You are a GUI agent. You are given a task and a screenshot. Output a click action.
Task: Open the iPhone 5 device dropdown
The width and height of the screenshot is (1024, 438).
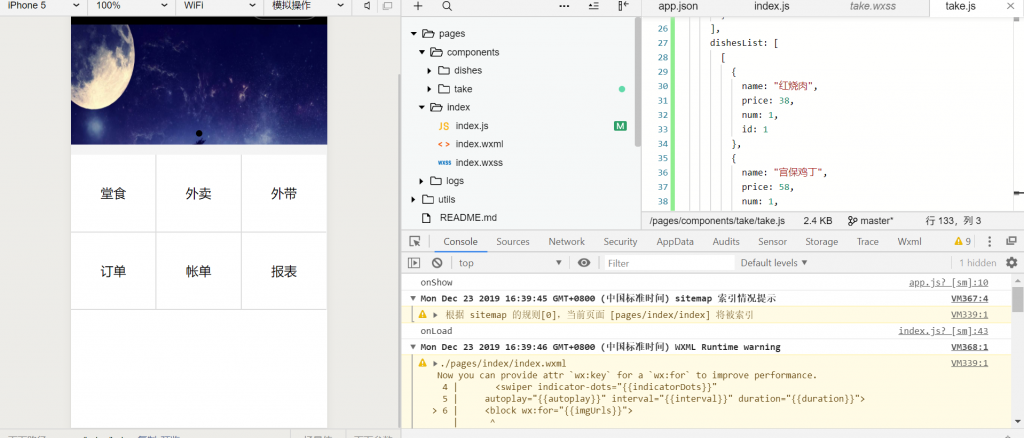(x=43, y=6)
